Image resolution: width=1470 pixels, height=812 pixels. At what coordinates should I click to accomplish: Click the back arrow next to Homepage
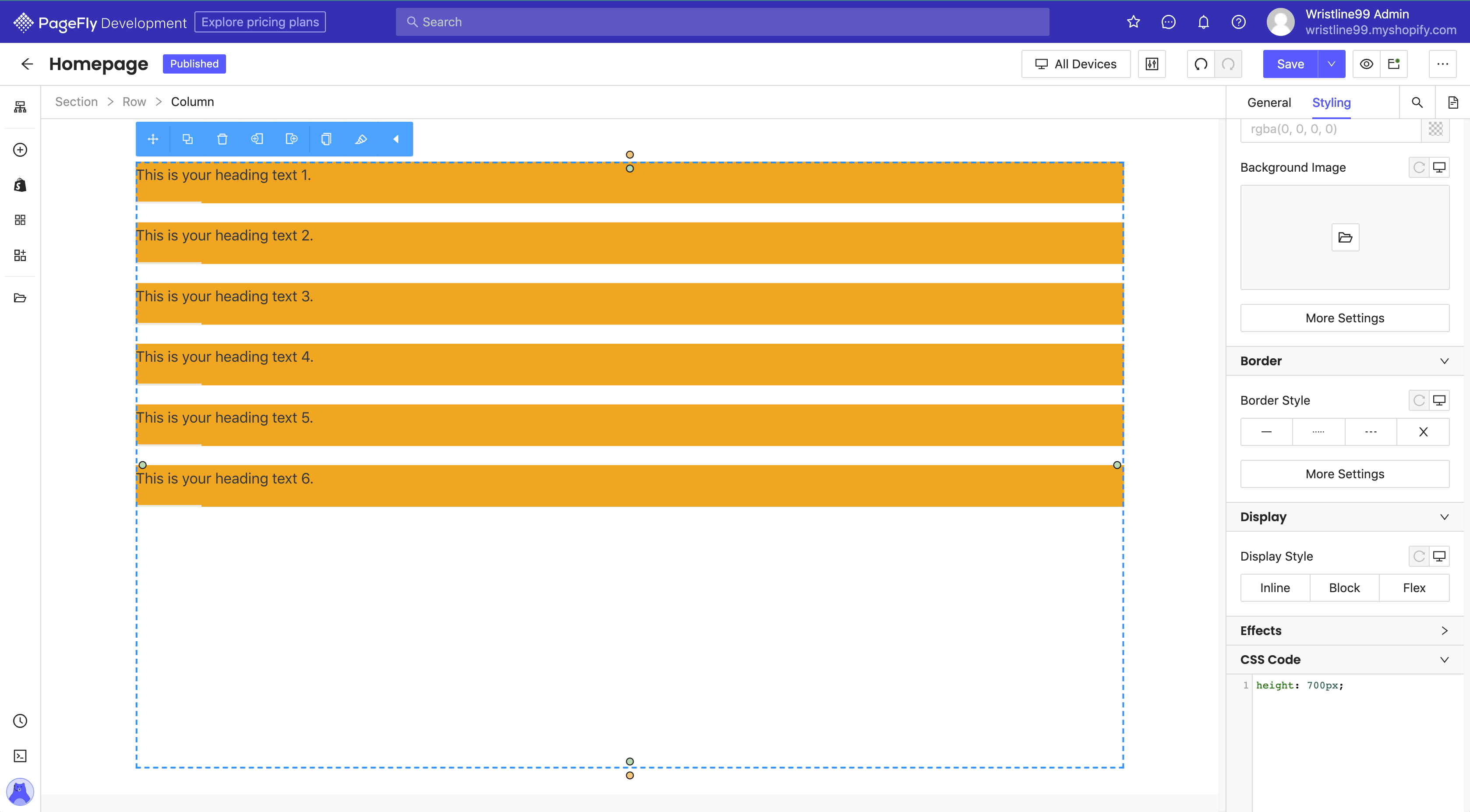27,64
